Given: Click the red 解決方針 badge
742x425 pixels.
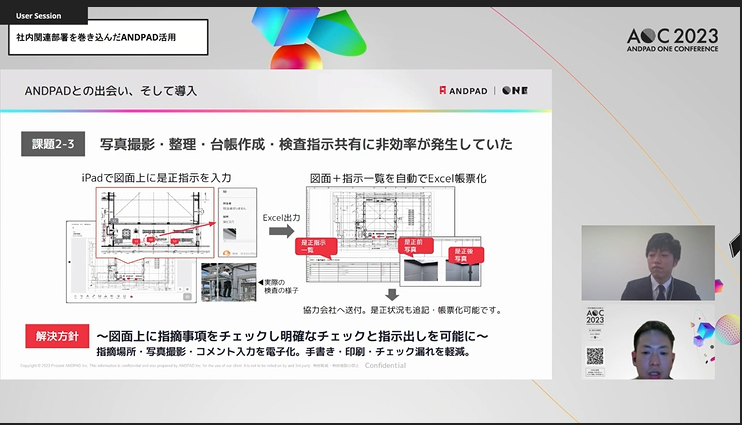Looking at the screenshot, I should [57, 336].
